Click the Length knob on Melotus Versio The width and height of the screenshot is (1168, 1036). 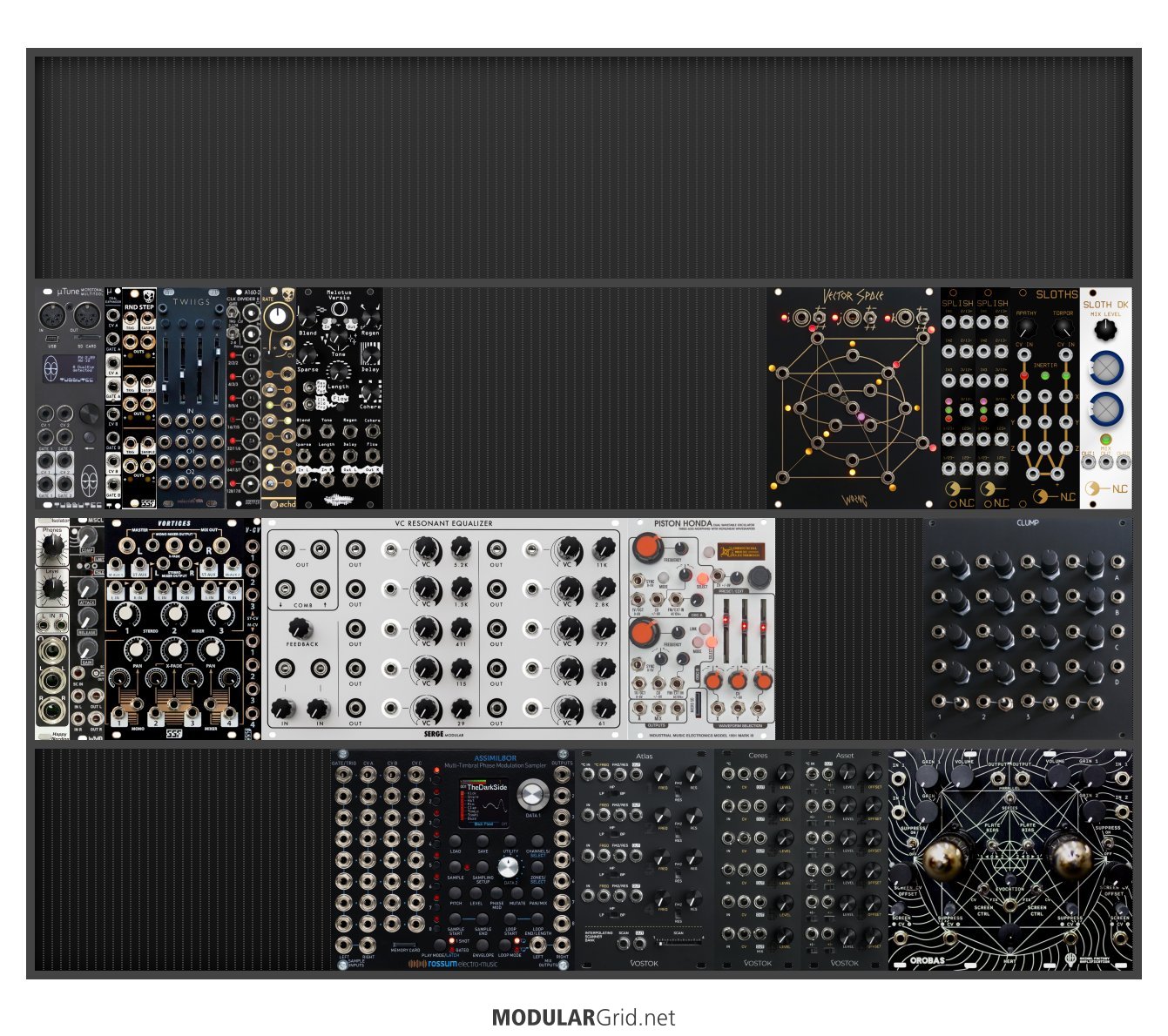coord(337,371)
